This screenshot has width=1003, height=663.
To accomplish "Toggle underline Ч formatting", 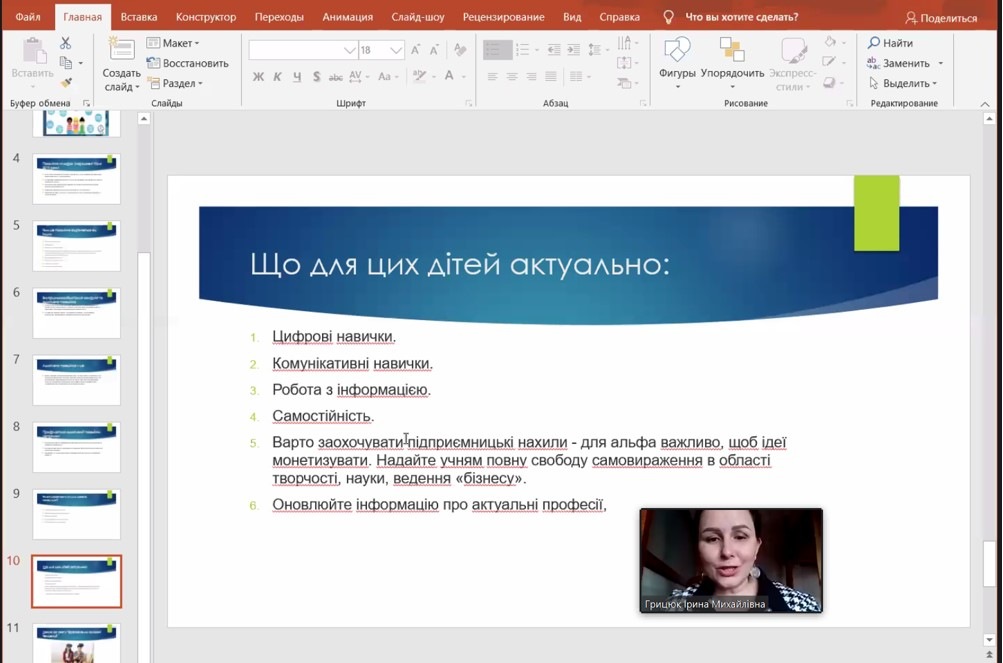I will click(296, 77).
